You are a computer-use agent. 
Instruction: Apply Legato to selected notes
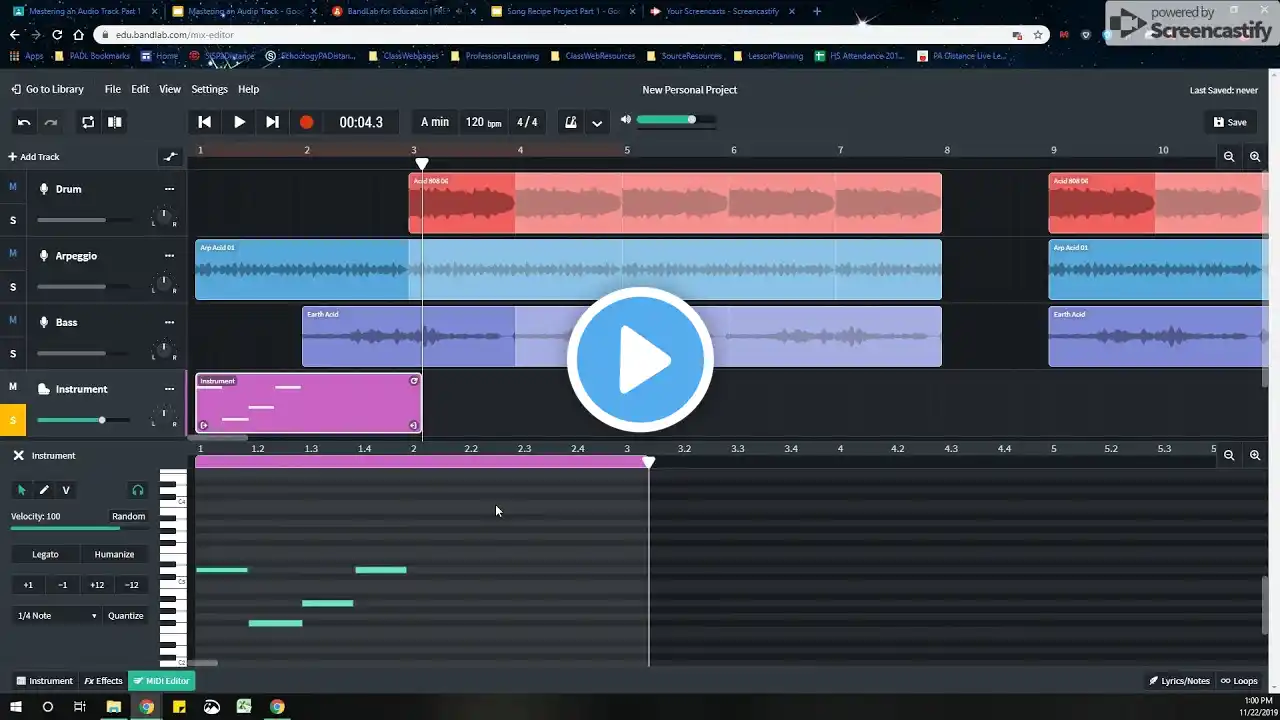(45, 554)
